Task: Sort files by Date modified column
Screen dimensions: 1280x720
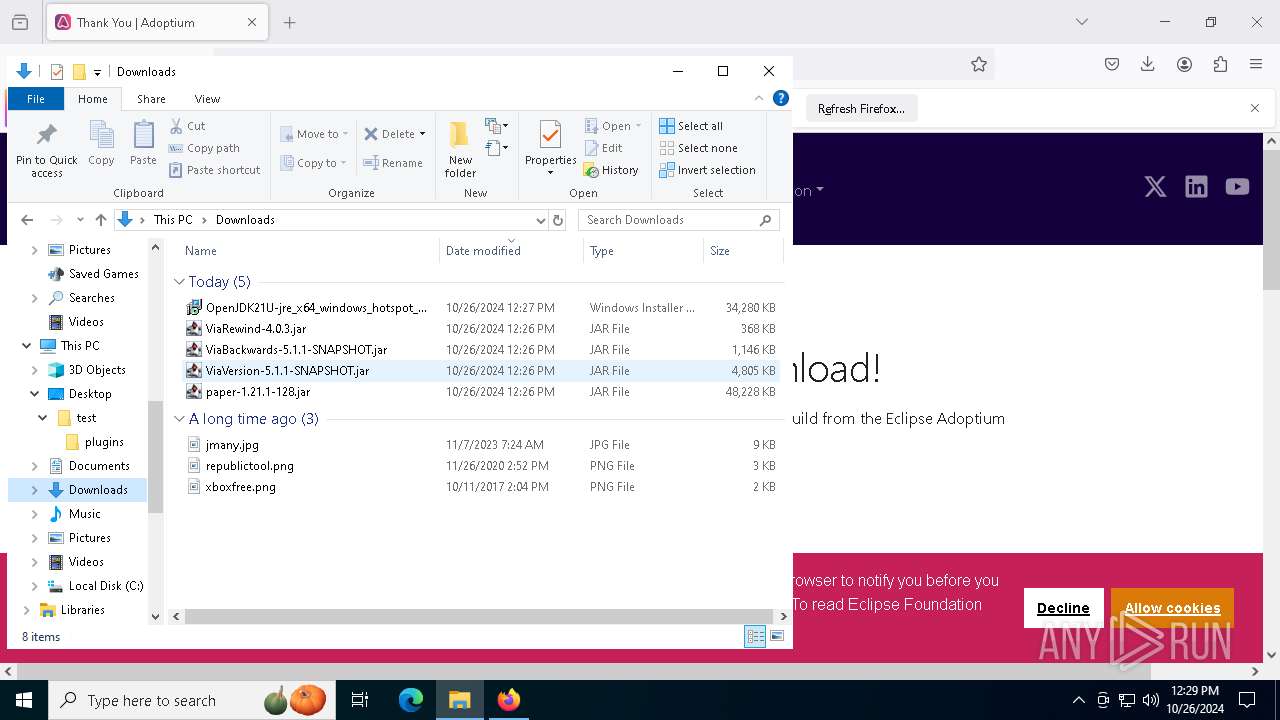Action: click(510, 250)
